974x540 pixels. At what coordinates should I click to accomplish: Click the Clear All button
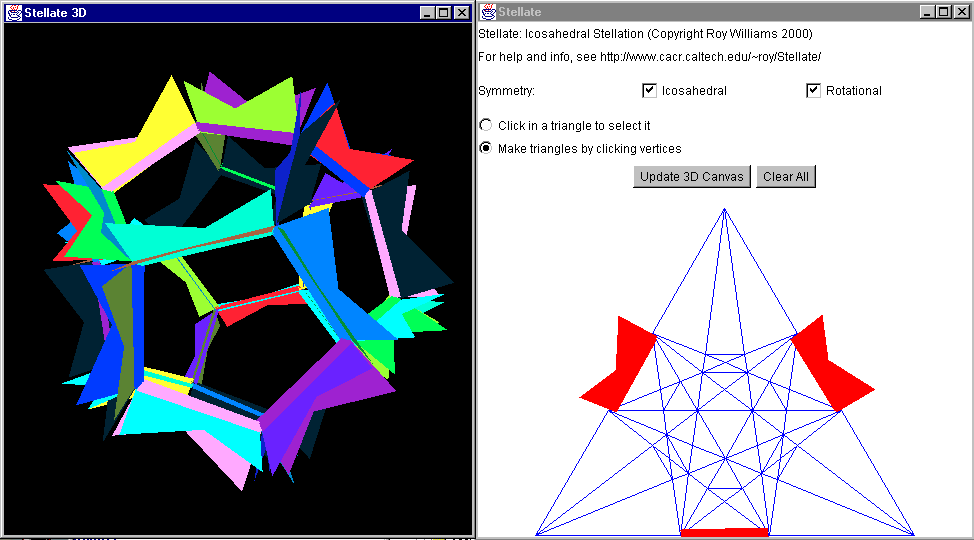tap(786, 177)
